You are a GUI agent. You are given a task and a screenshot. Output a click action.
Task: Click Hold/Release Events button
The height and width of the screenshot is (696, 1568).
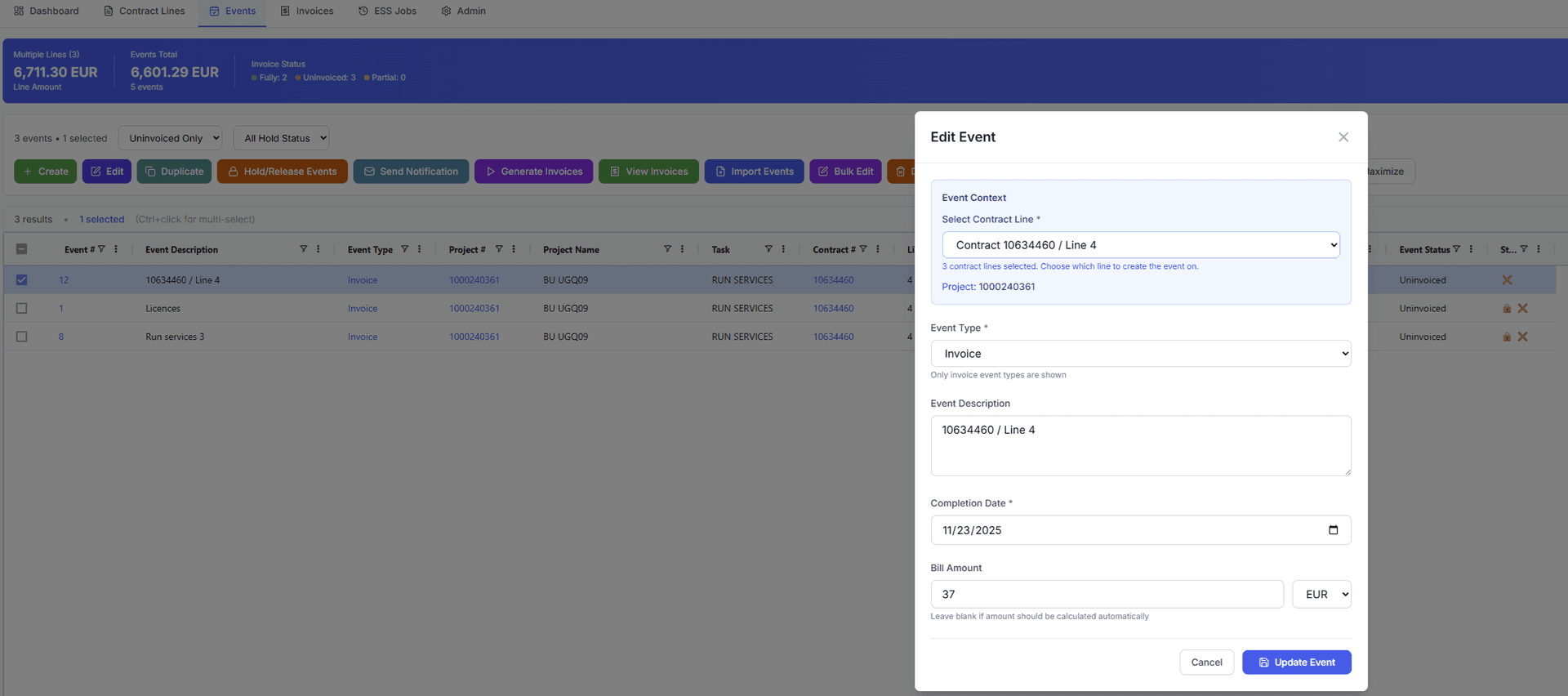click(283, 172)
